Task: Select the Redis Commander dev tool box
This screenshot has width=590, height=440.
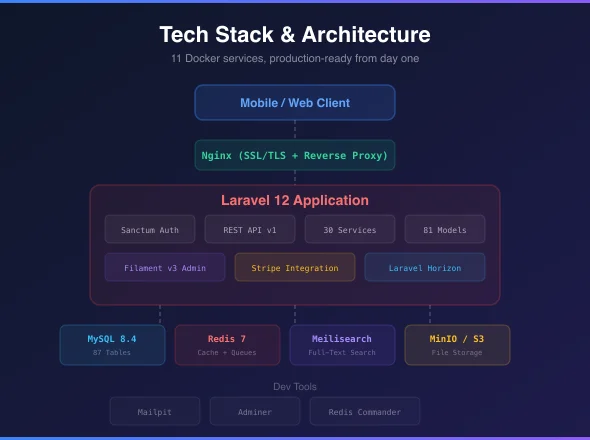Action: click(x=365, y=411)
